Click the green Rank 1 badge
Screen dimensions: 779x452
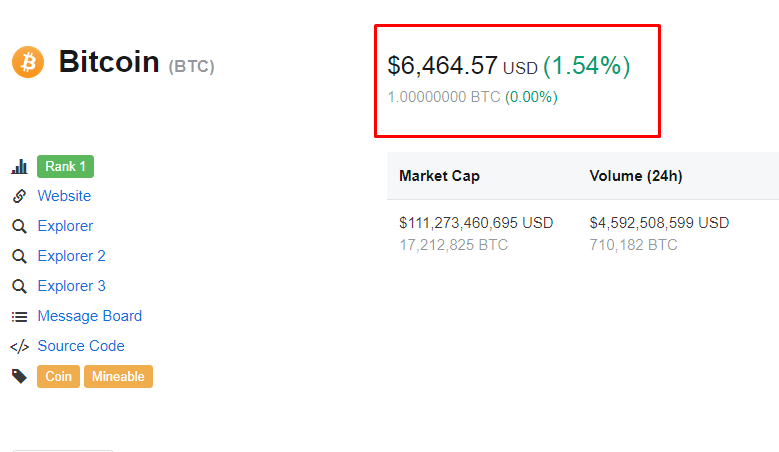pos(66,166)
